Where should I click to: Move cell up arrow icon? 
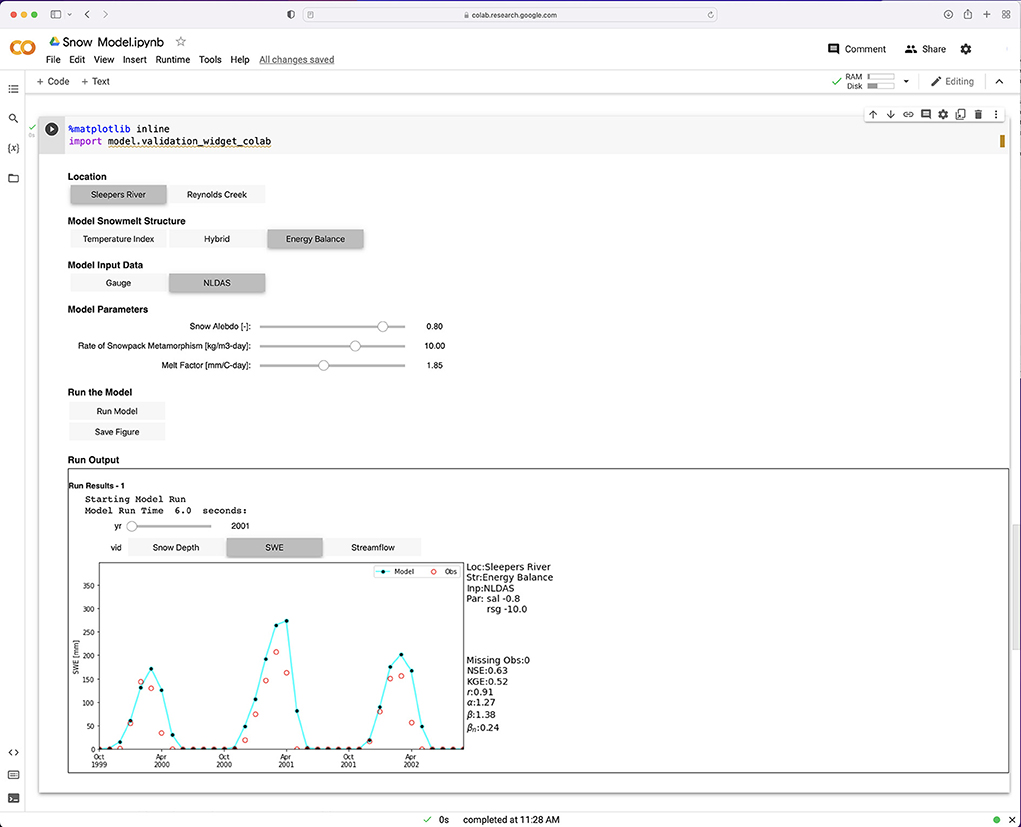[x=873, y=114]
